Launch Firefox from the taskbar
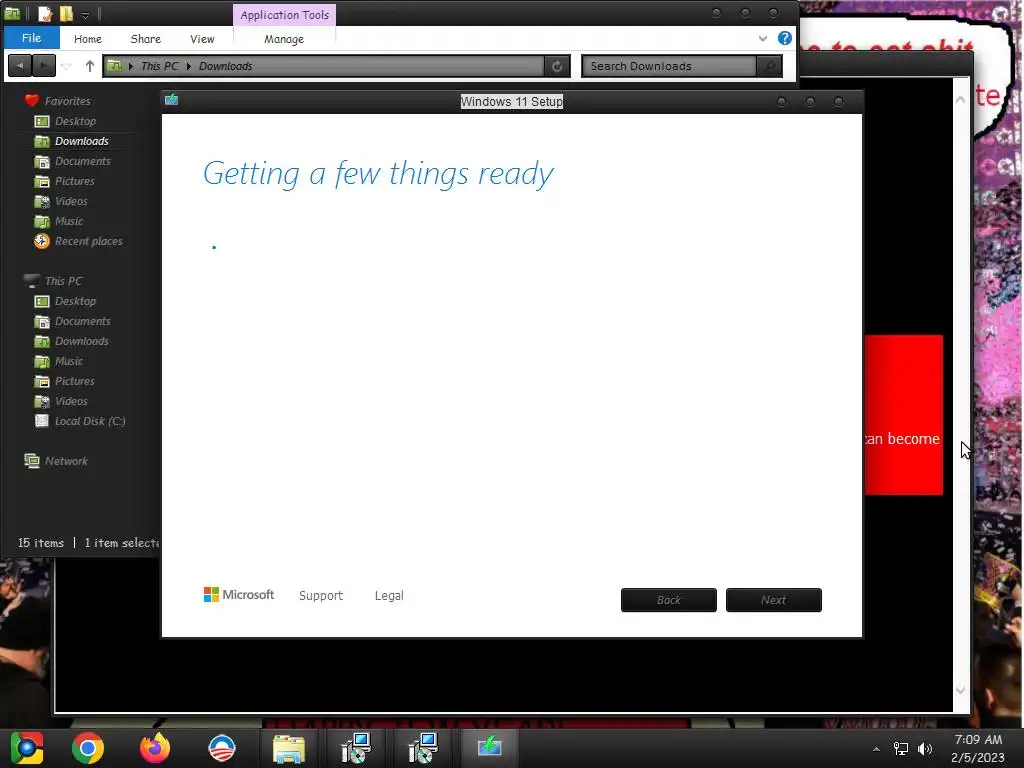Viewport: 1024px width, 768px height. click(155, 748)
